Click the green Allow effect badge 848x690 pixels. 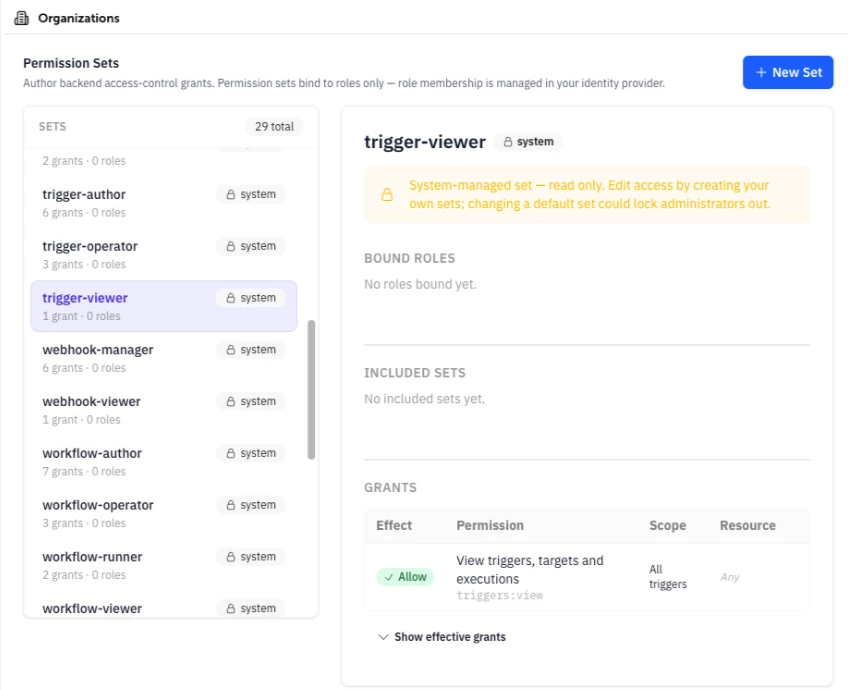tap(405, 577)
